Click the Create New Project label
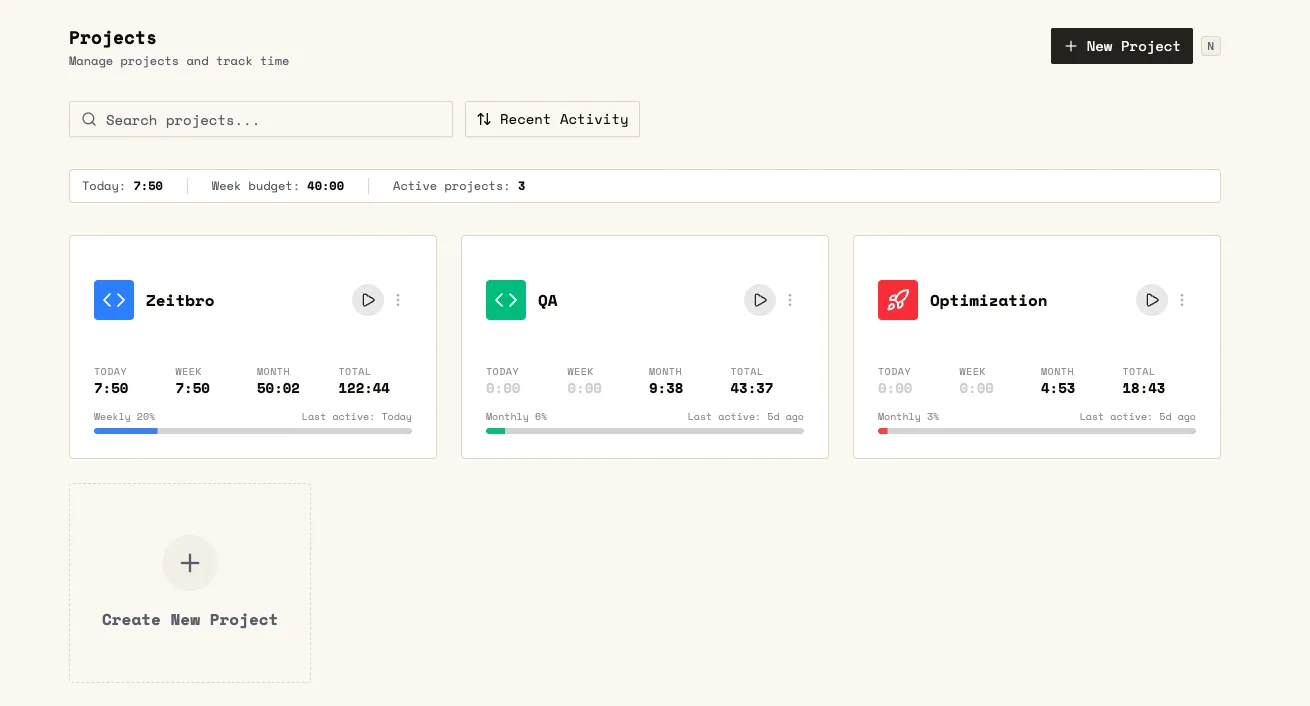1310x706 pixels. click(x=190, y=620)
